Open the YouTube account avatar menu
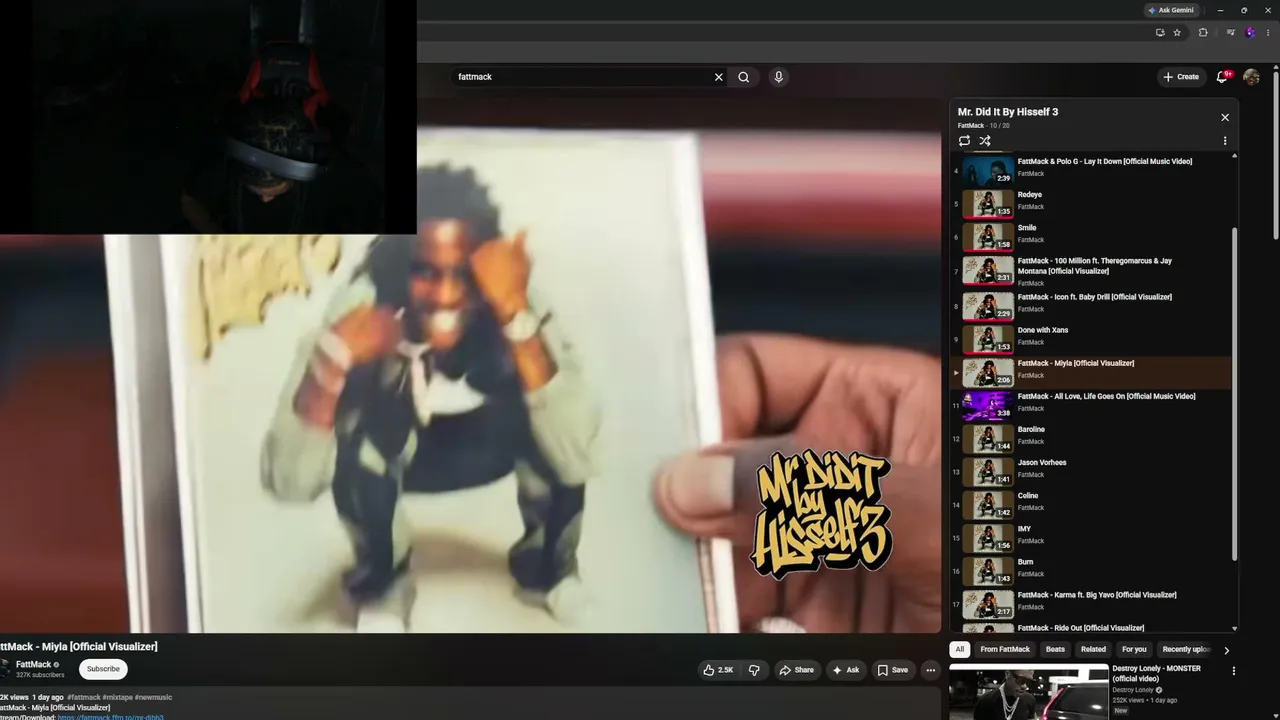The width and height of the screenshot is (1280, 720). (x=1251, y=77)
